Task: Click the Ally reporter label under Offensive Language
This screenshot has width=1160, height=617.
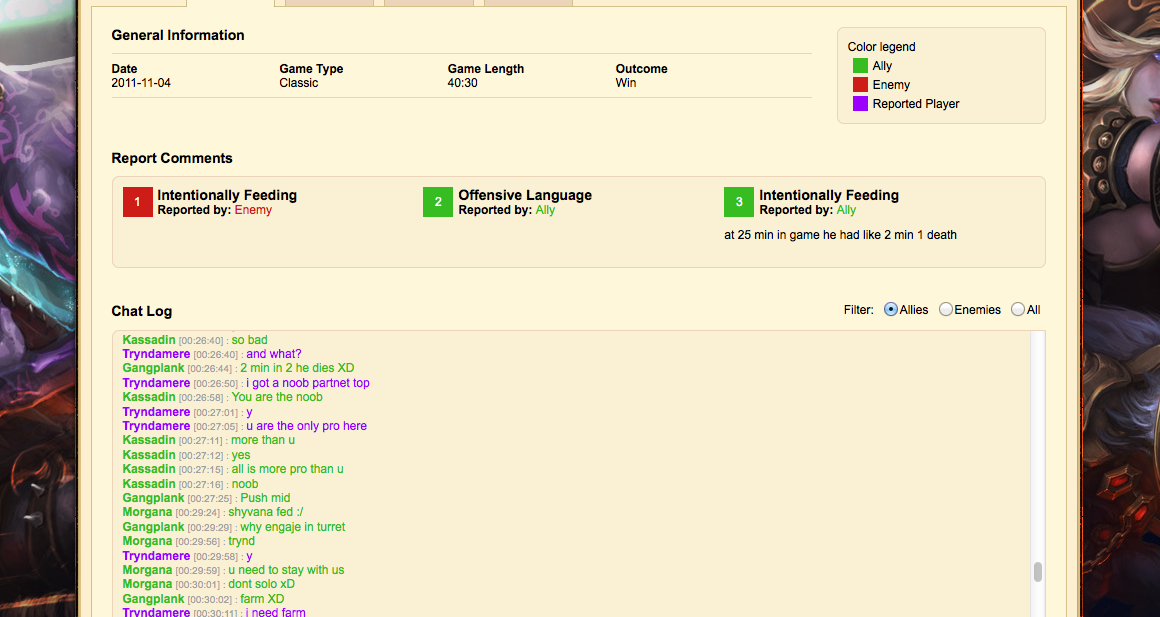Action: point(545,210)
